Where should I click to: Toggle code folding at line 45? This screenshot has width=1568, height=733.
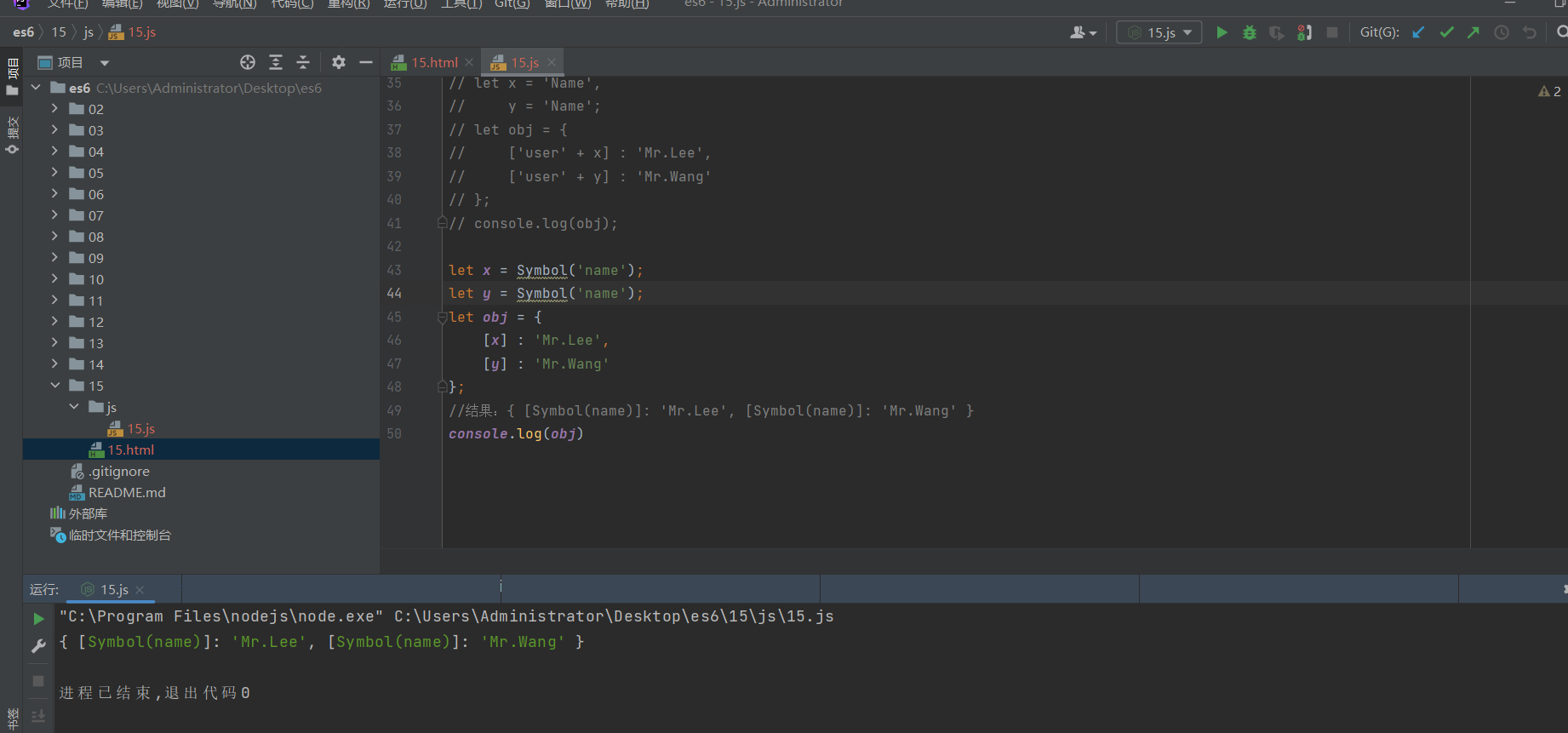442,317
